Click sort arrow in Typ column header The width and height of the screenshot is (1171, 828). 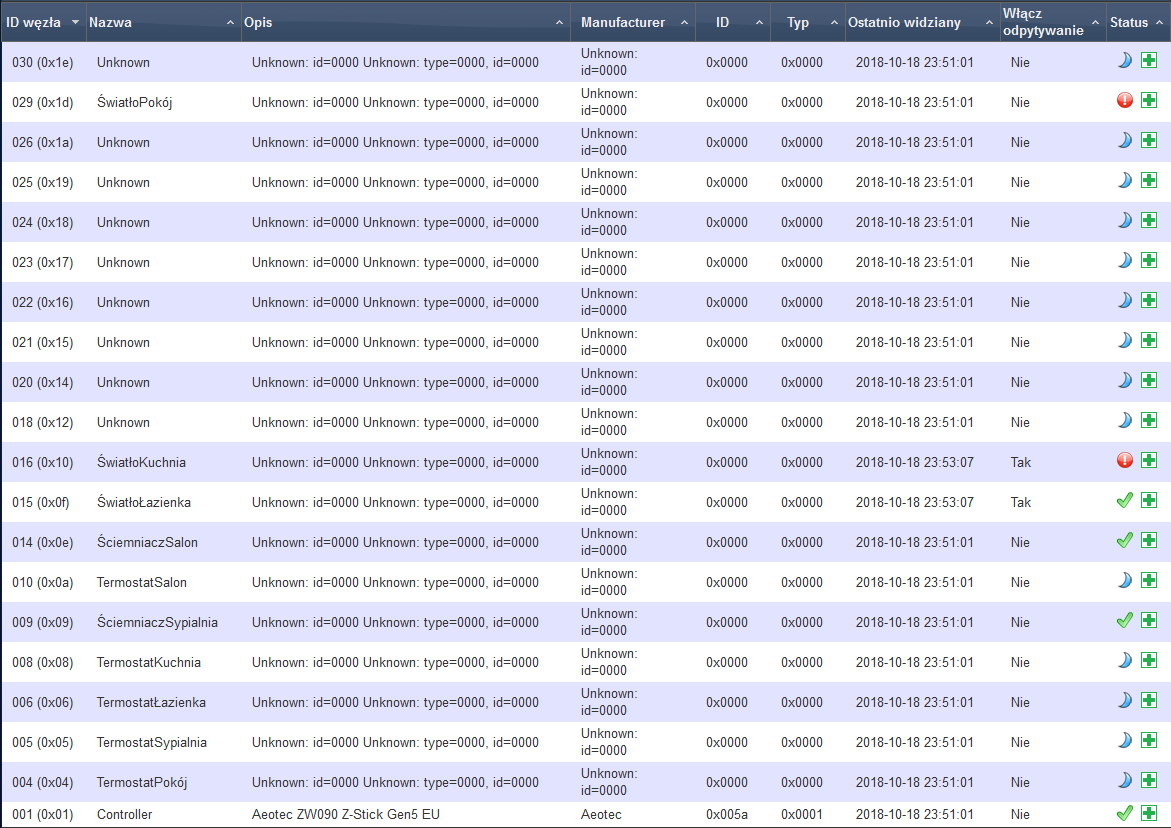point(834,22)
